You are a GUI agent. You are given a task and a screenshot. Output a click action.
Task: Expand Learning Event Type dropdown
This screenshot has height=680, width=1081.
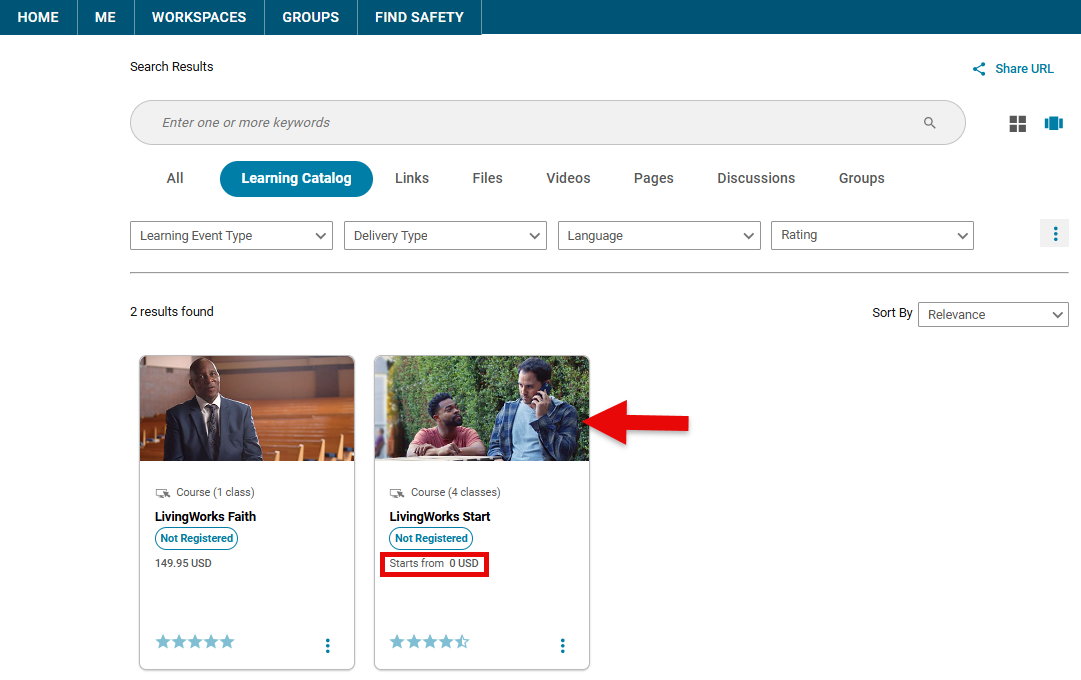pos(232,235)
